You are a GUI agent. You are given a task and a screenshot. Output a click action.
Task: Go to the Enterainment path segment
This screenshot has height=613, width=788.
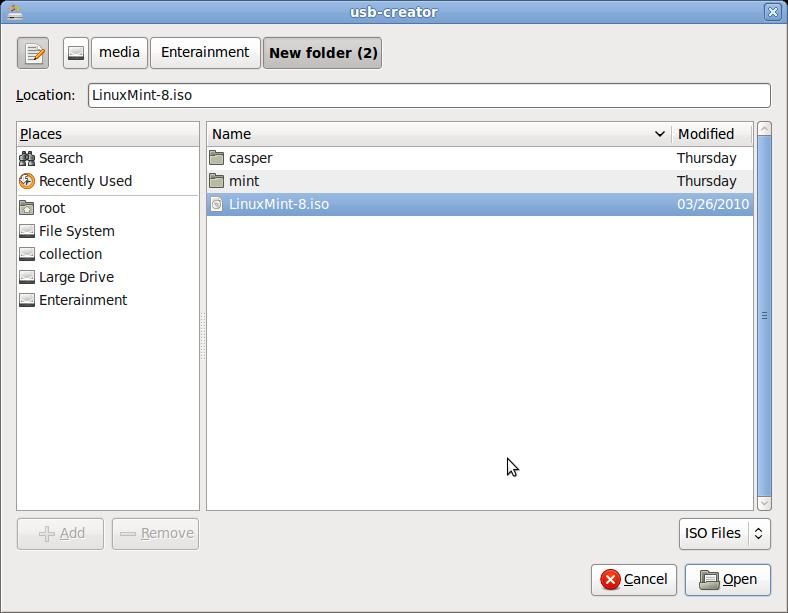pos(205,53)
